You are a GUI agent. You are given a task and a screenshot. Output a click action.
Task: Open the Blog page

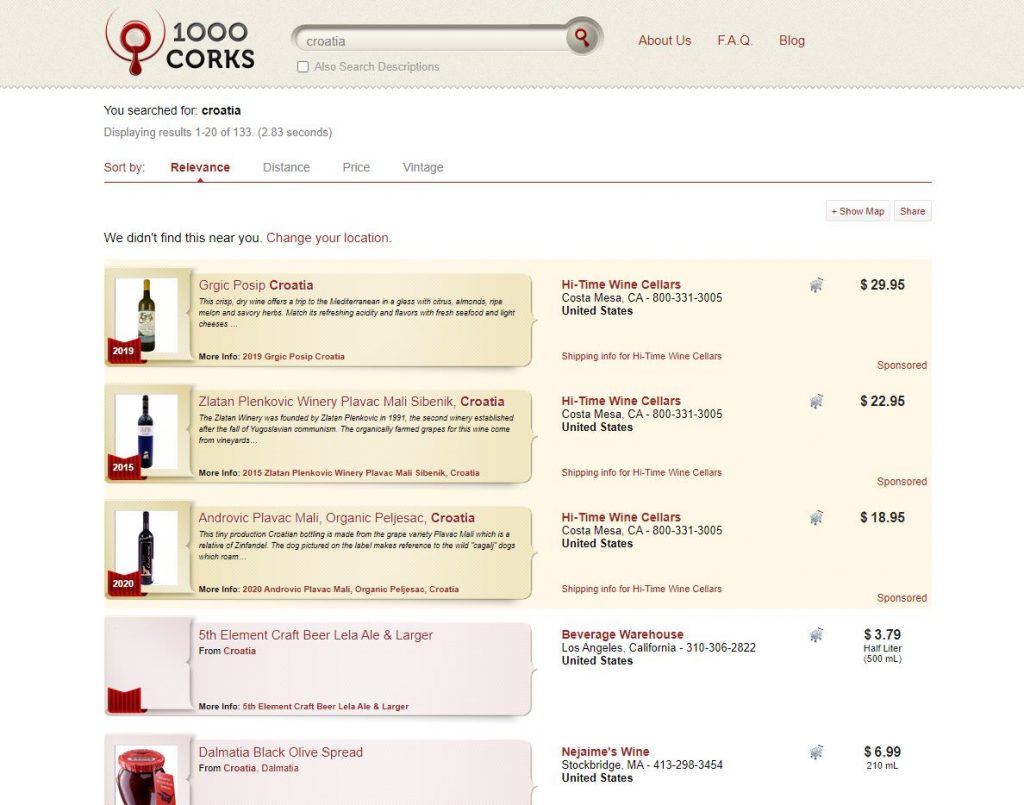coord(792,40)
